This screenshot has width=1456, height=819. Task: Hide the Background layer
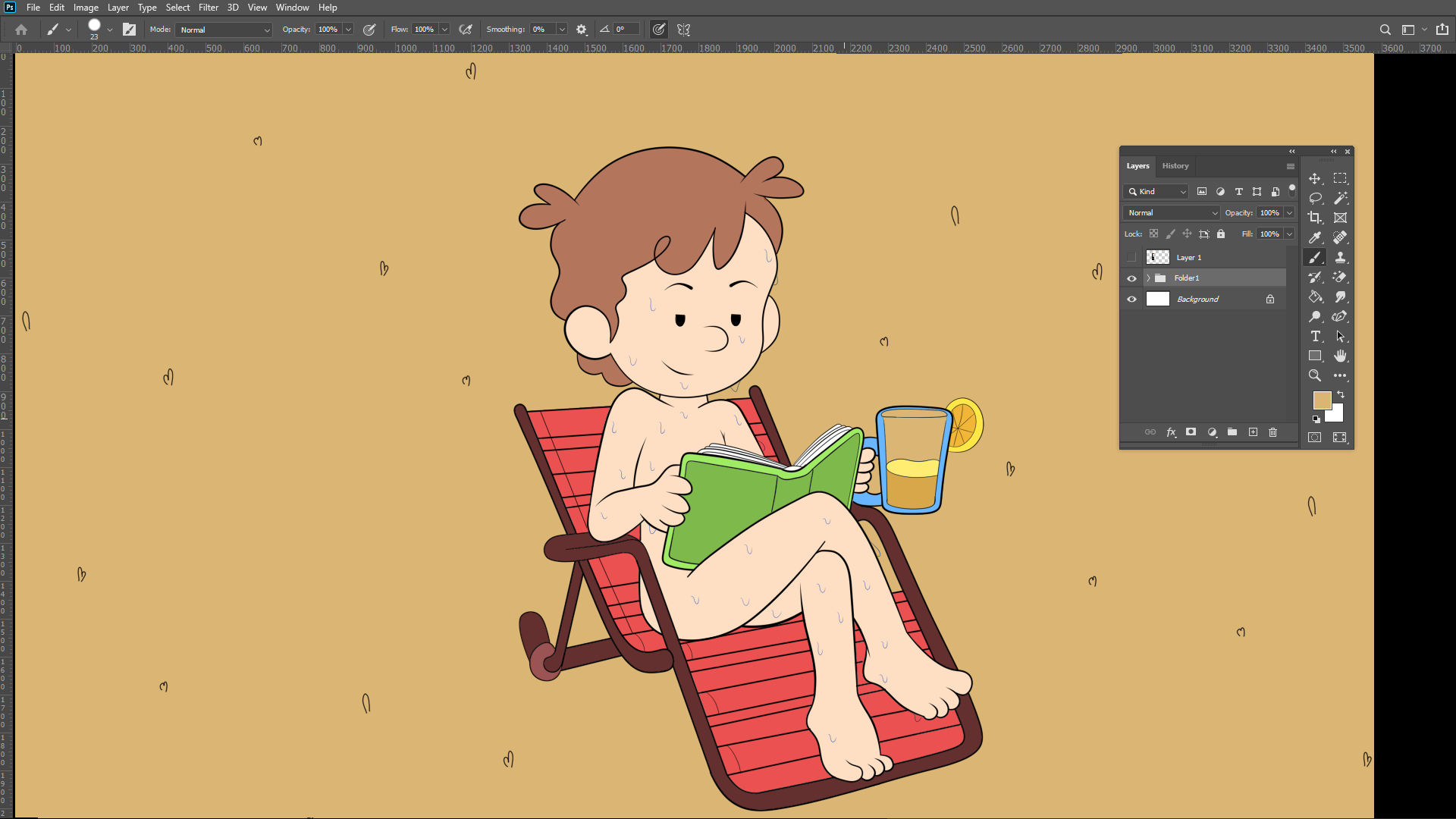click(x=1131, y=300)
